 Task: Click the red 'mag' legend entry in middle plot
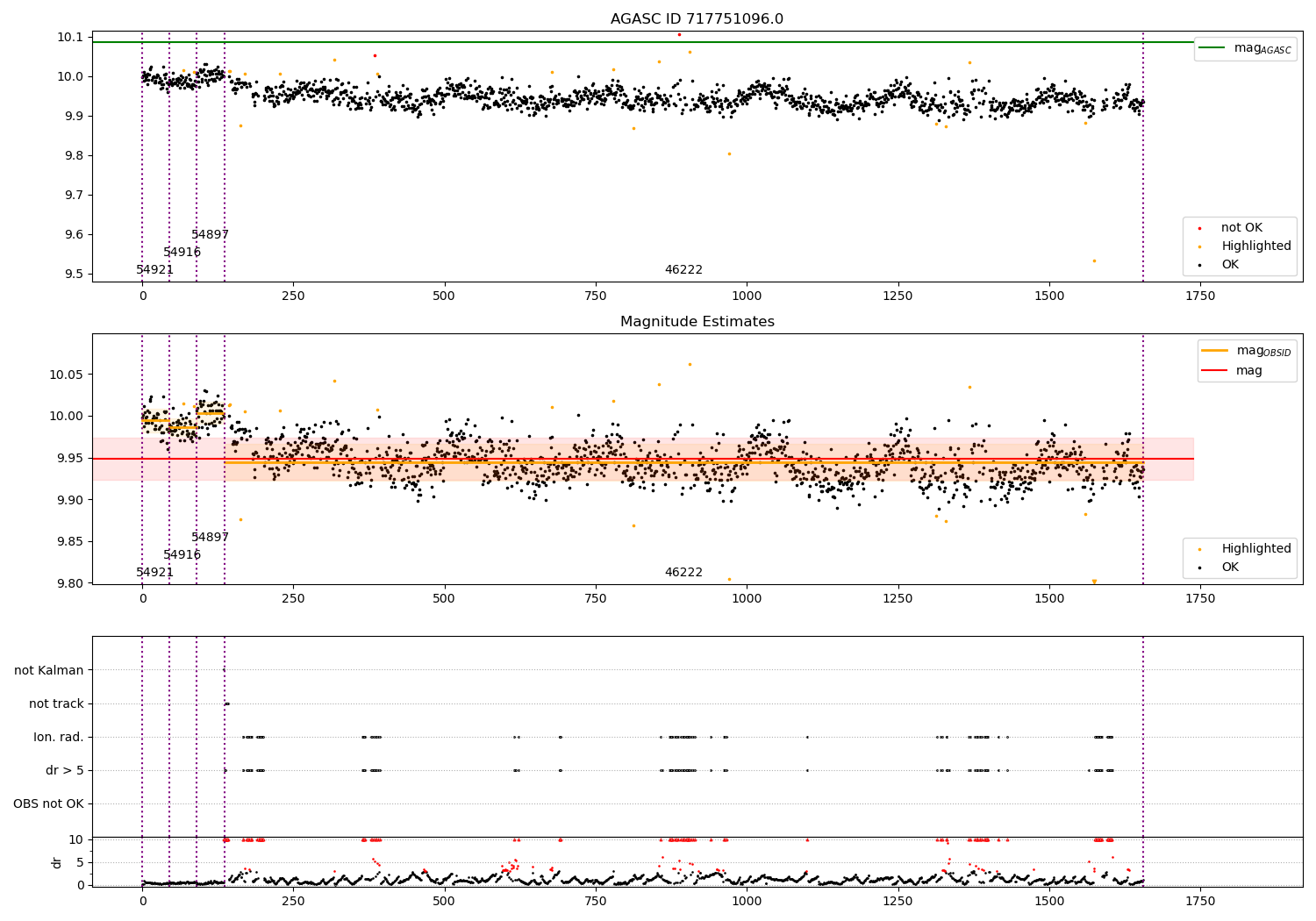(x=1248, y=370)
